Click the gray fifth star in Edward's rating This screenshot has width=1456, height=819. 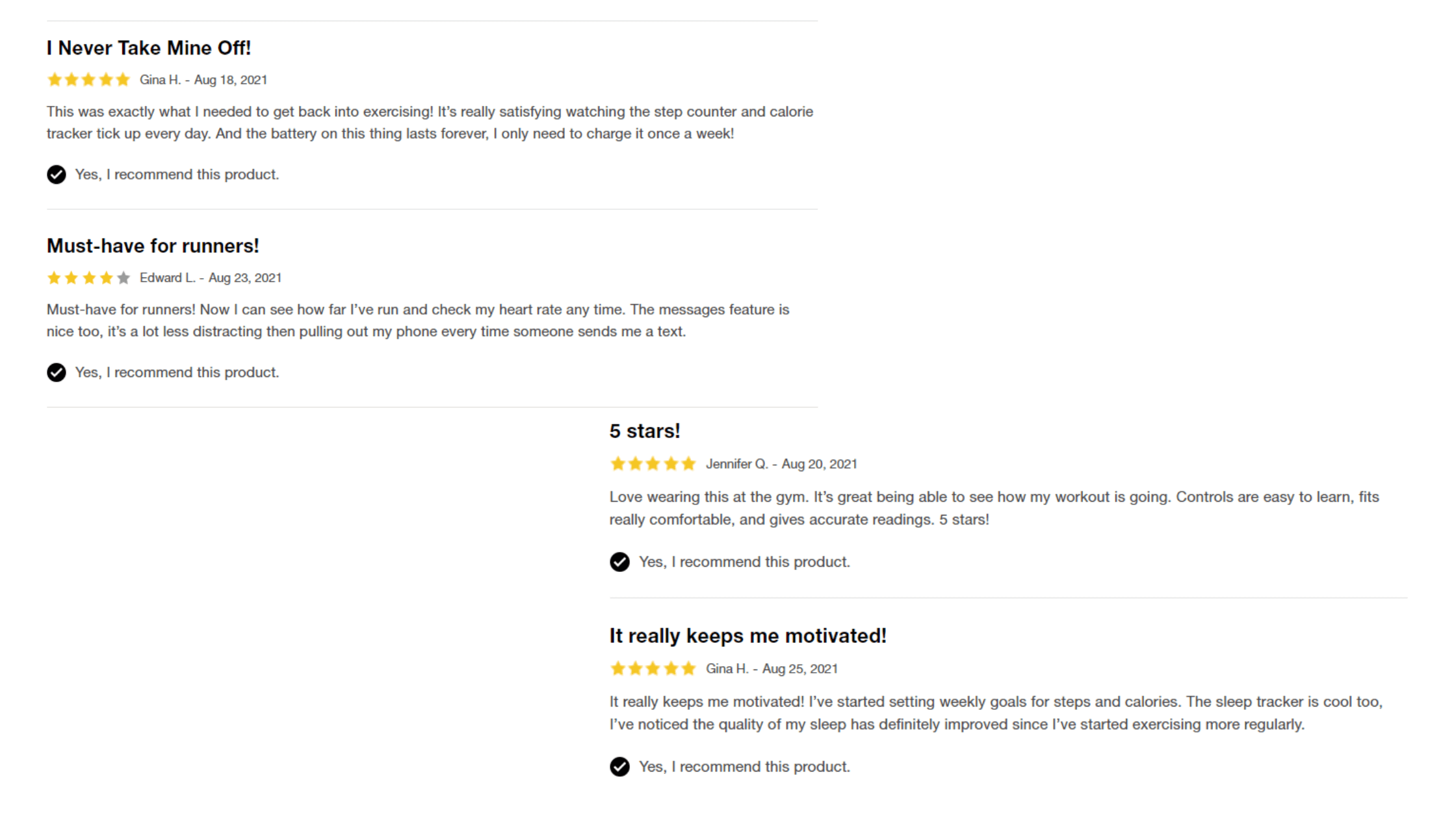pos(123,278)
